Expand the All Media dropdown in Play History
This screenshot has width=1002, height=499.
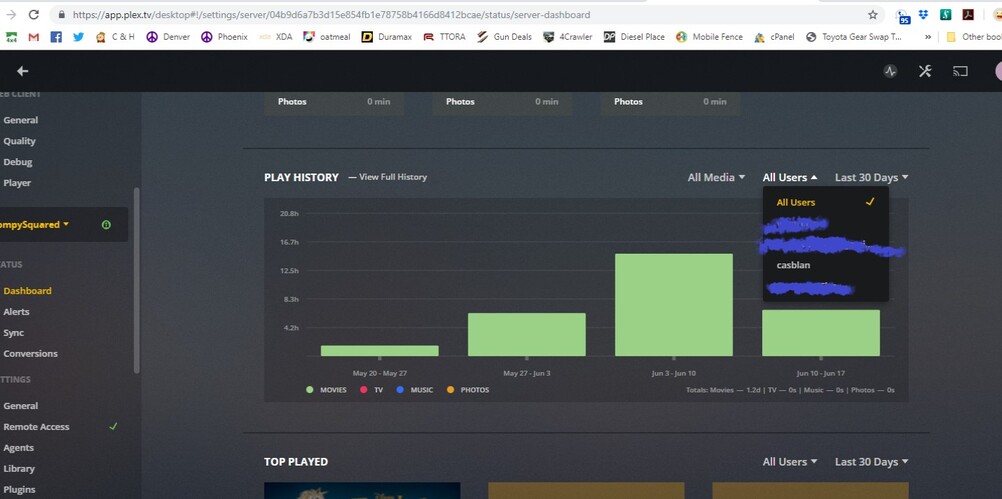tap(716, 177)
